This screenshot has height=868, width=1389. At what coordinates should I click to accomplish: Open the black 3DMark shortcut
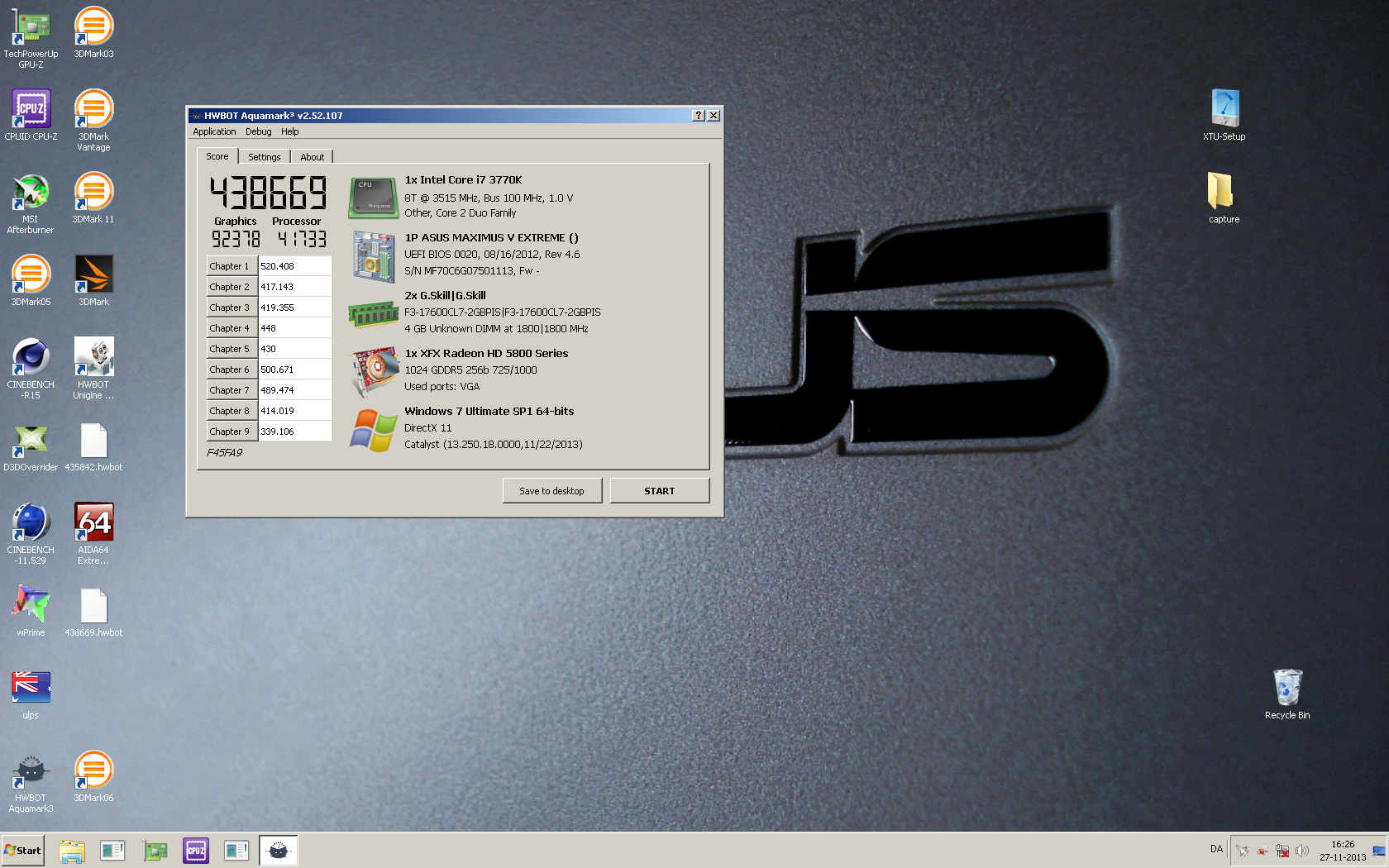(93, 281)
